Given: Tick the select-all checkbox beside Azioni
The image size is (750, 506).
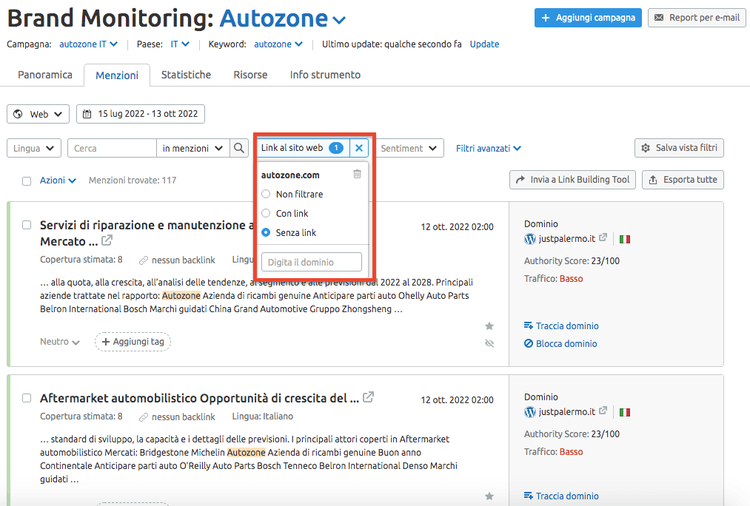Looking at the screenshot, I should pos(27,181).
